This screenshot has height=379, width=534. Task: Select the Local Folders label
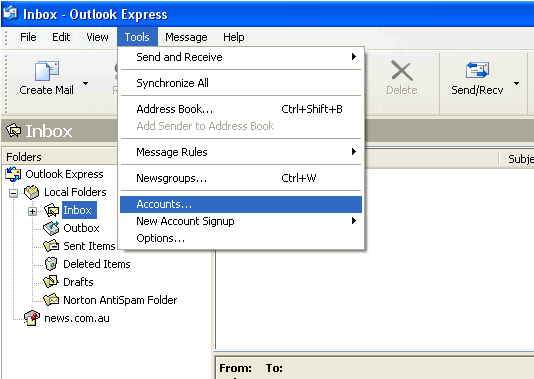pyautogui.click(x=75, y=192)
